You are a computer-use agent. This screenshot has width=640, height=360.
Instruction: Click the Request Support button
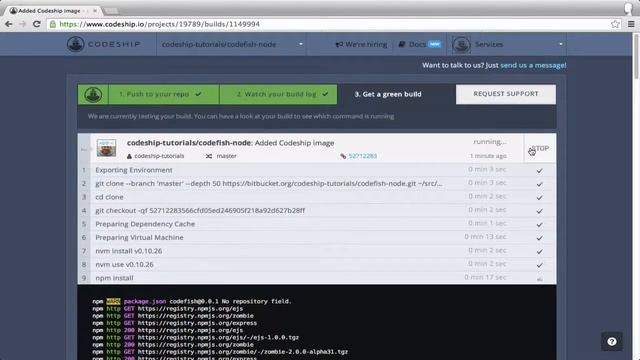pos(506,94)
